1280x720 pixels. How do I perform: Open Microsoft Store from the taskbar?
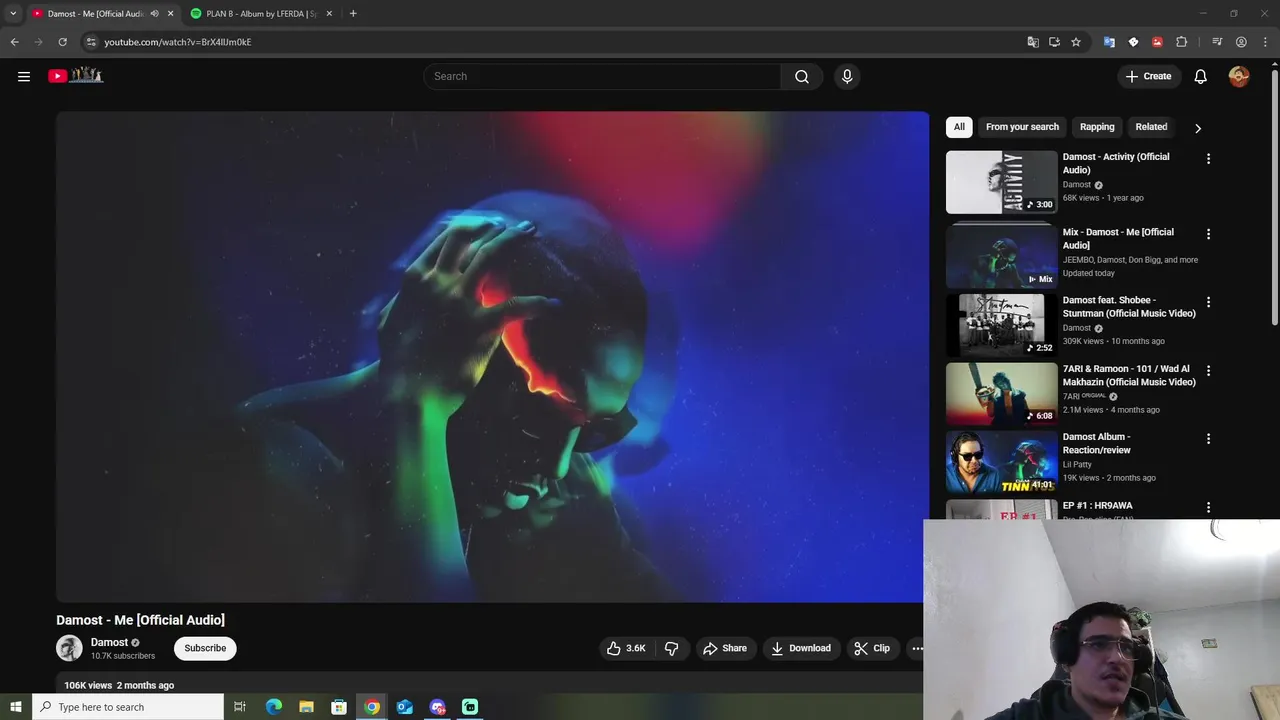tap(339, 707)
